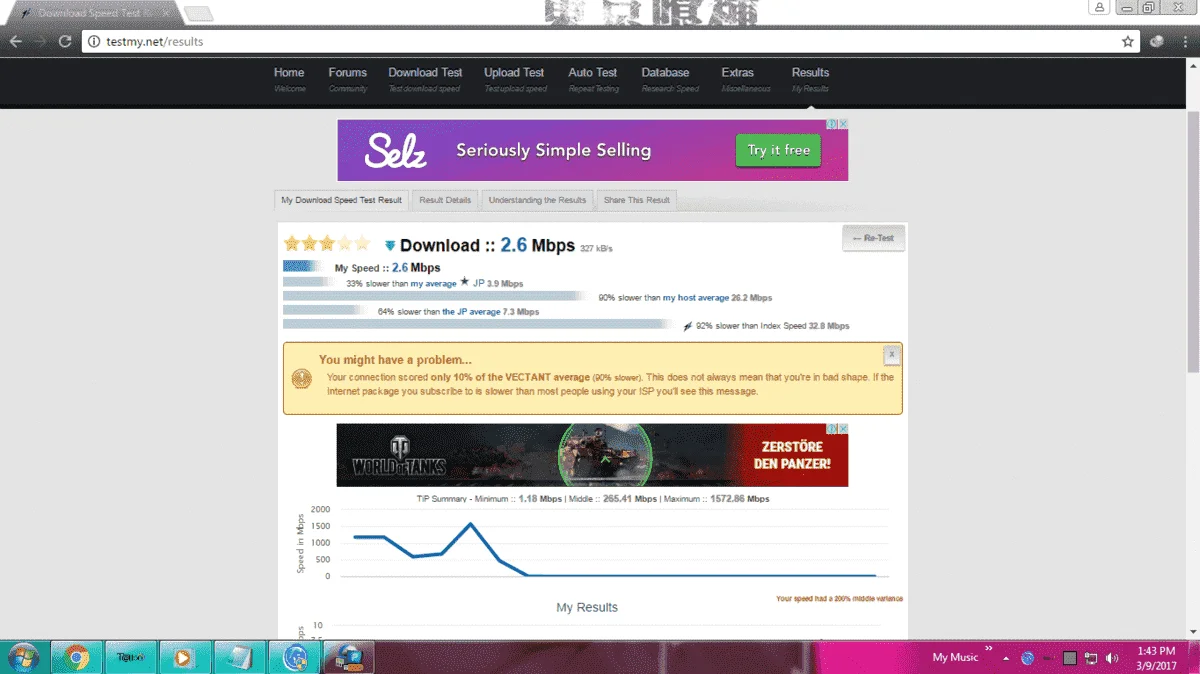View the site information icon in address bar
Screen dimensions: 1200x674
click(x=94, y=41)
